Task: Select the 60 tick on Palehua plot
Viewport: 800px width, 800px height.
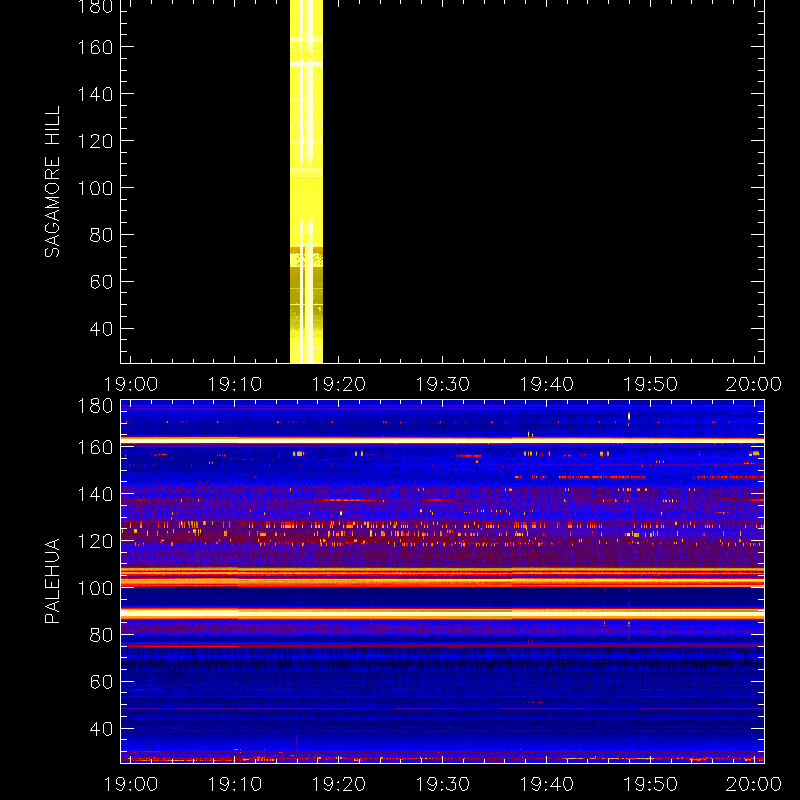Action: [x=101, y=682]
